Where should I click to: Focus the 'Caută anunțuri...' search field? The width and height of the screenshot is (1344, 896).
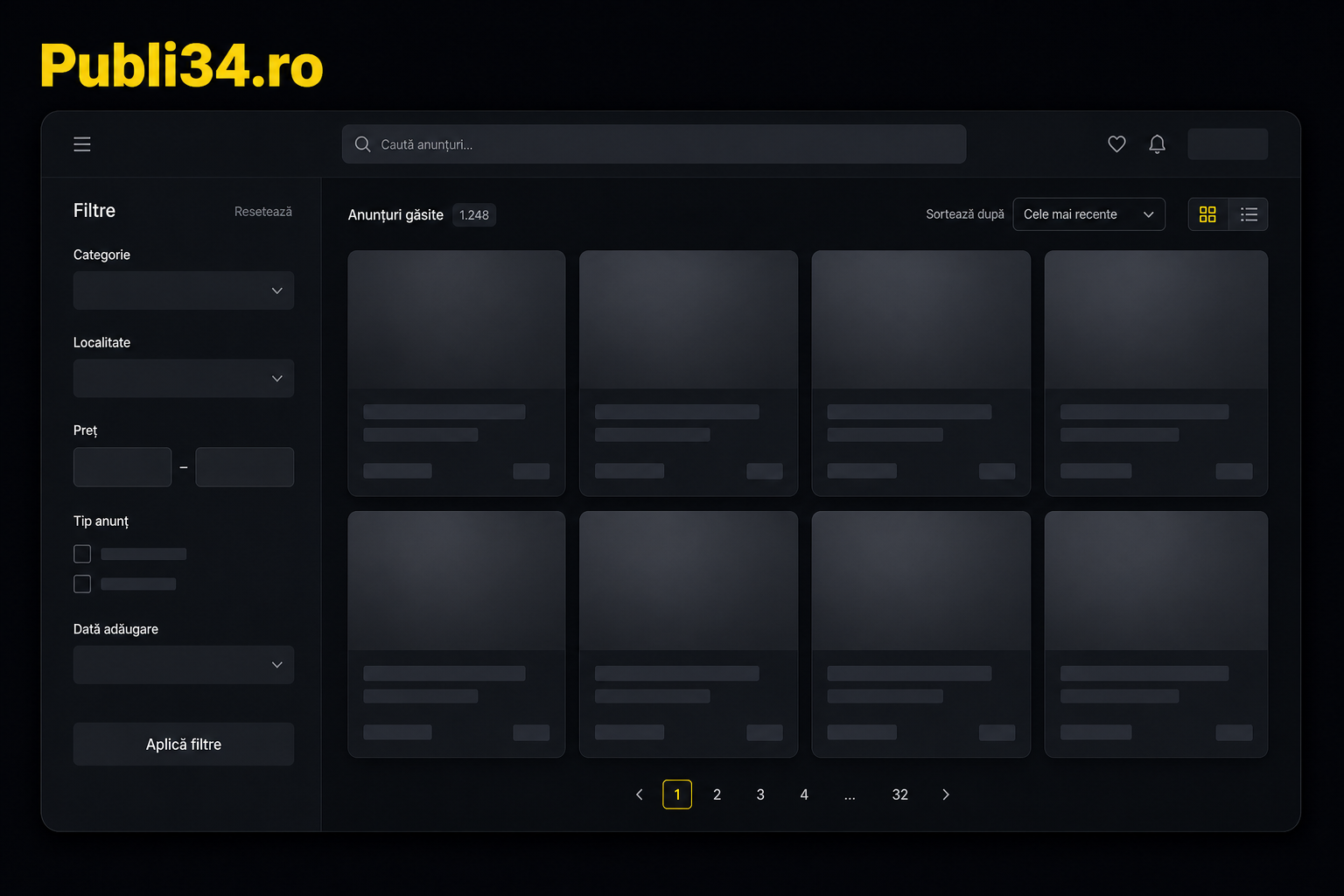click(654, 144)
